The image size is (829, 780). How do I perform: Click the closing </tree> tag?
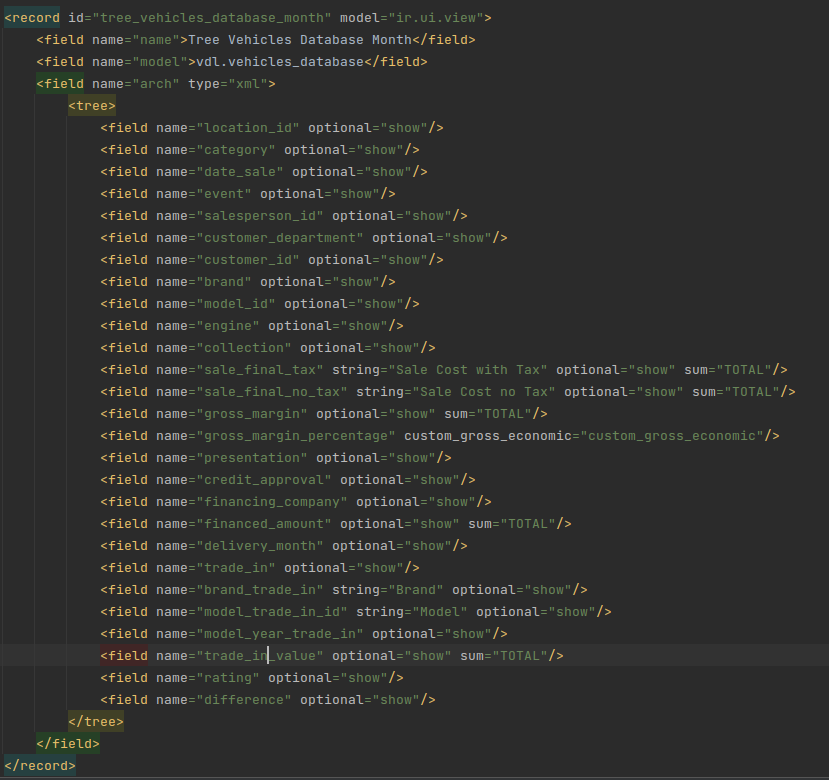coord(96,722)
